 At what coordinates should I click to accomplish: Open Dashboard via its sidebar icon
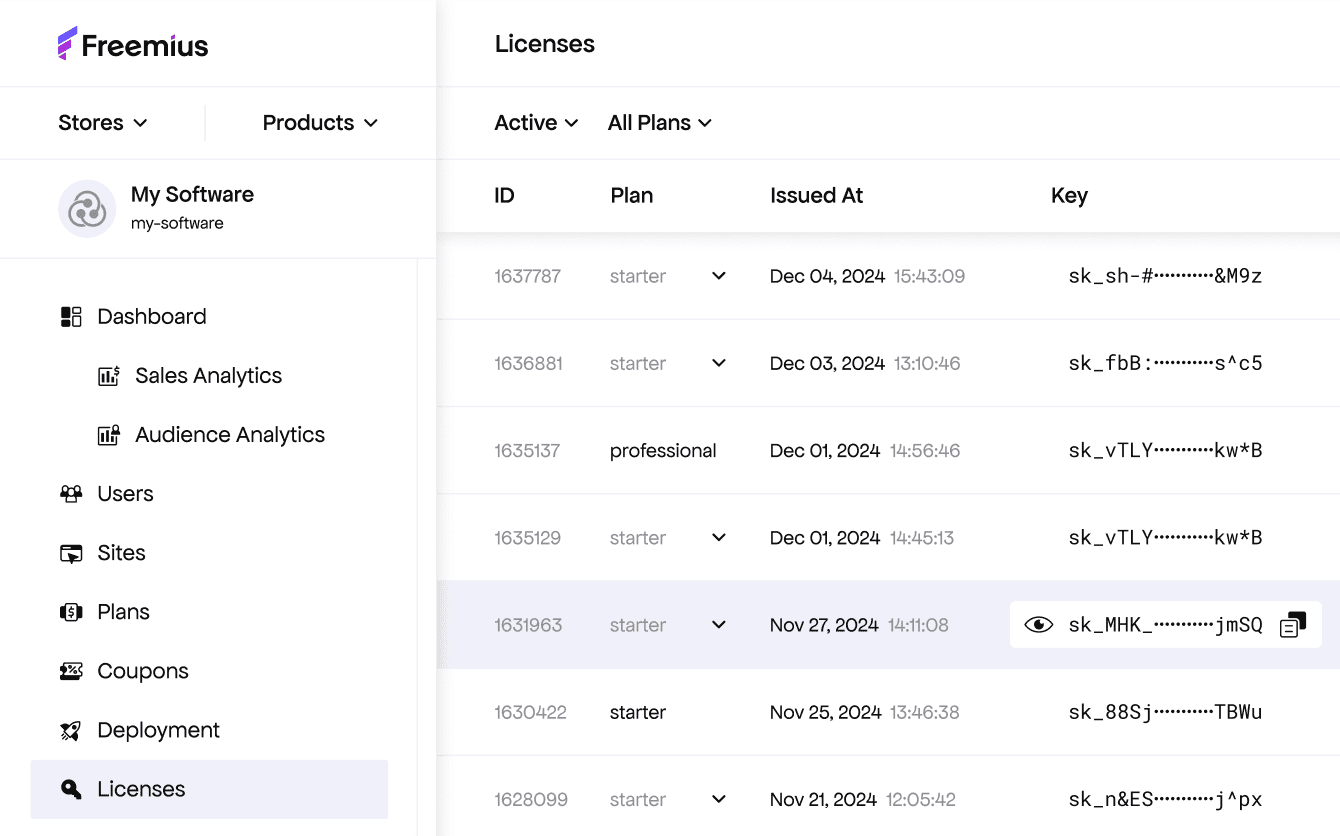pyautogui.click(x=71, y=317)
